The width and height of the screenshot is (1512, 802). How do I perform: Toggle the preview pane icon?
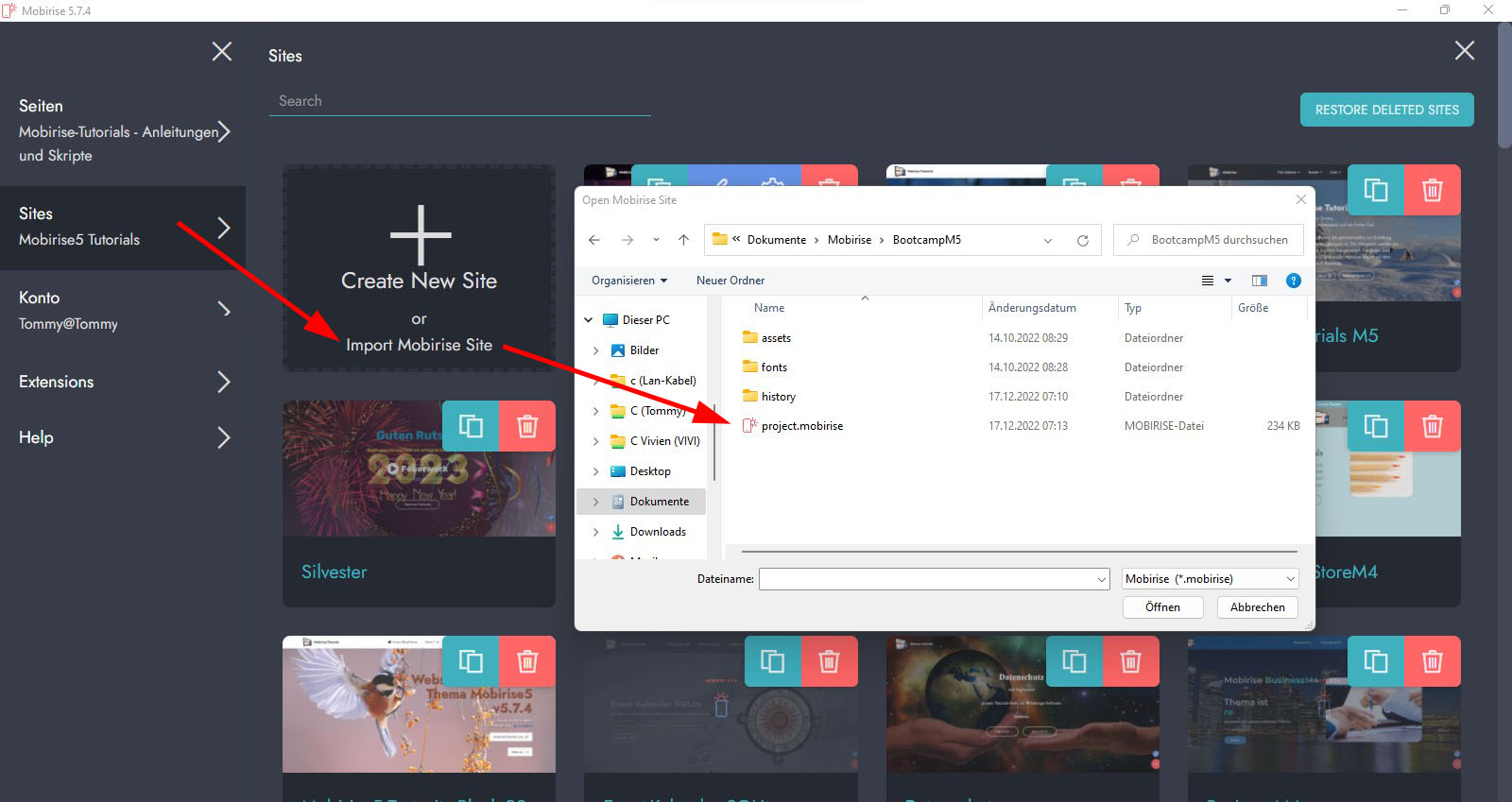(1260, 281)
